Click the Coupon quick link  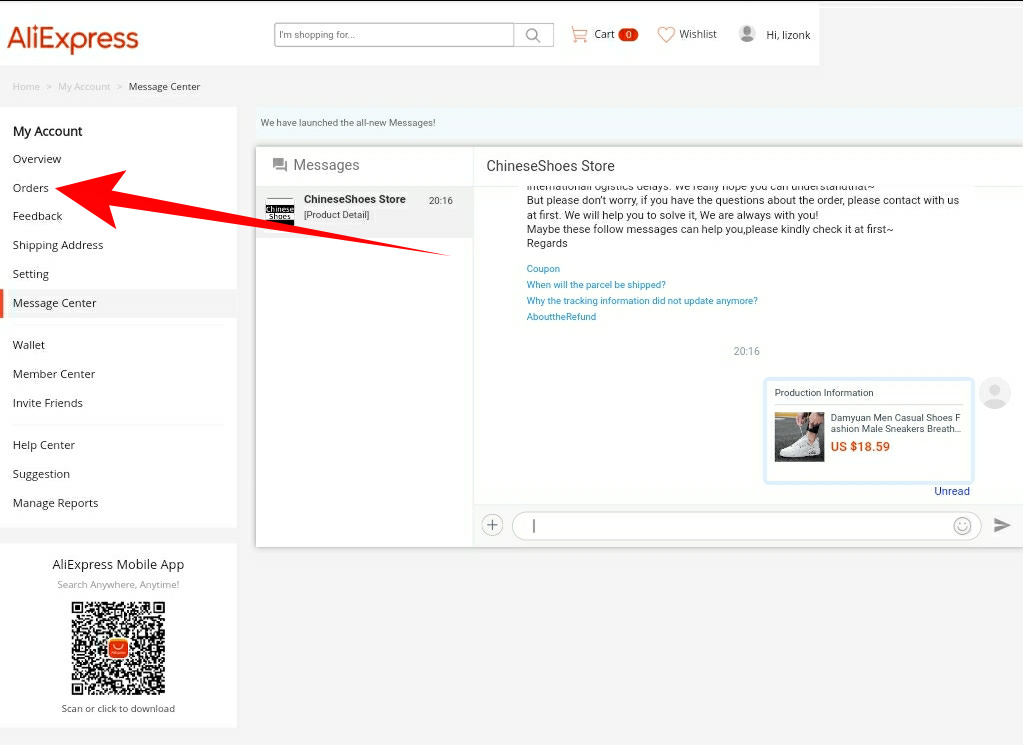pos(543,269)
